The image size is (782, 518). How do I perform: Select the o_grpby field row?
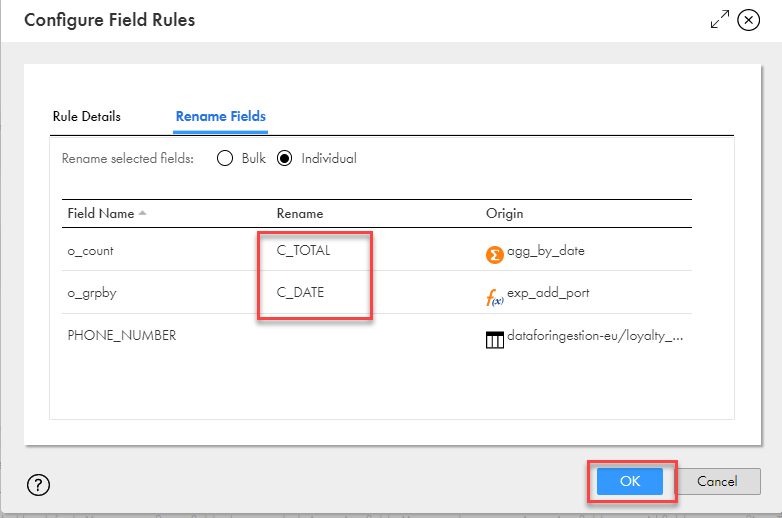point(91,293)
